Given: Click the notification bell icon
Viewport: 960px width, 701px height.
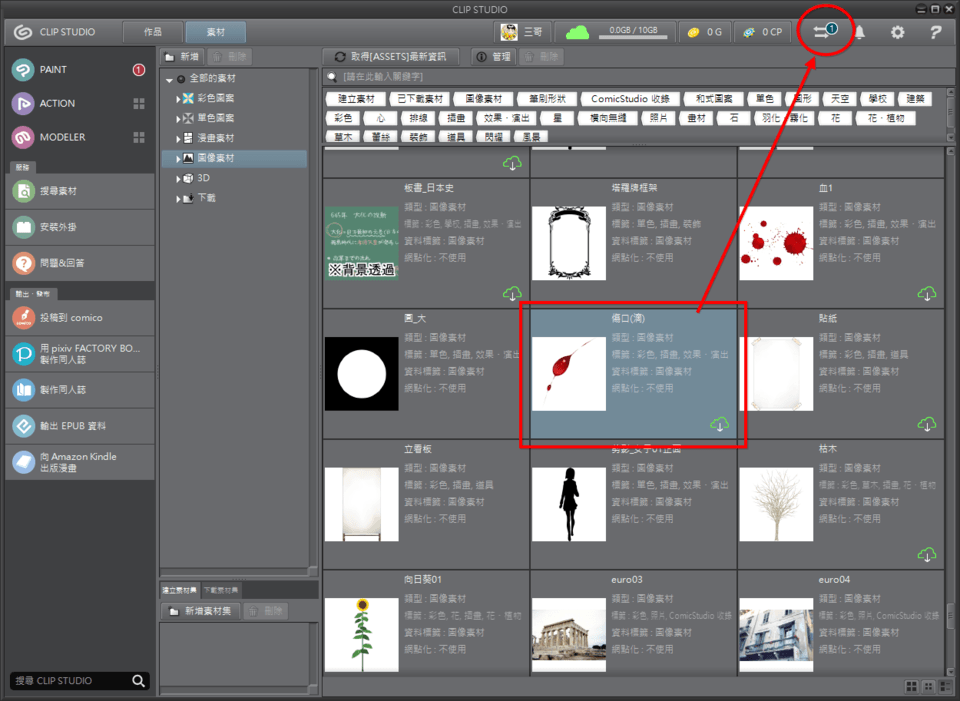Looking at the screenshot, I should pos(859,32).
